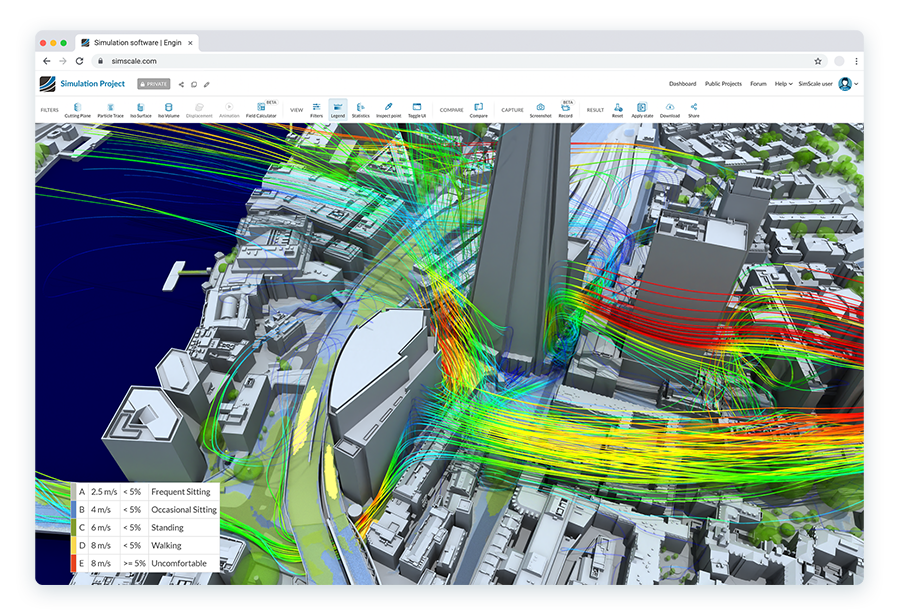
Task: Open the Statistics view
Action: pos(361,109)
